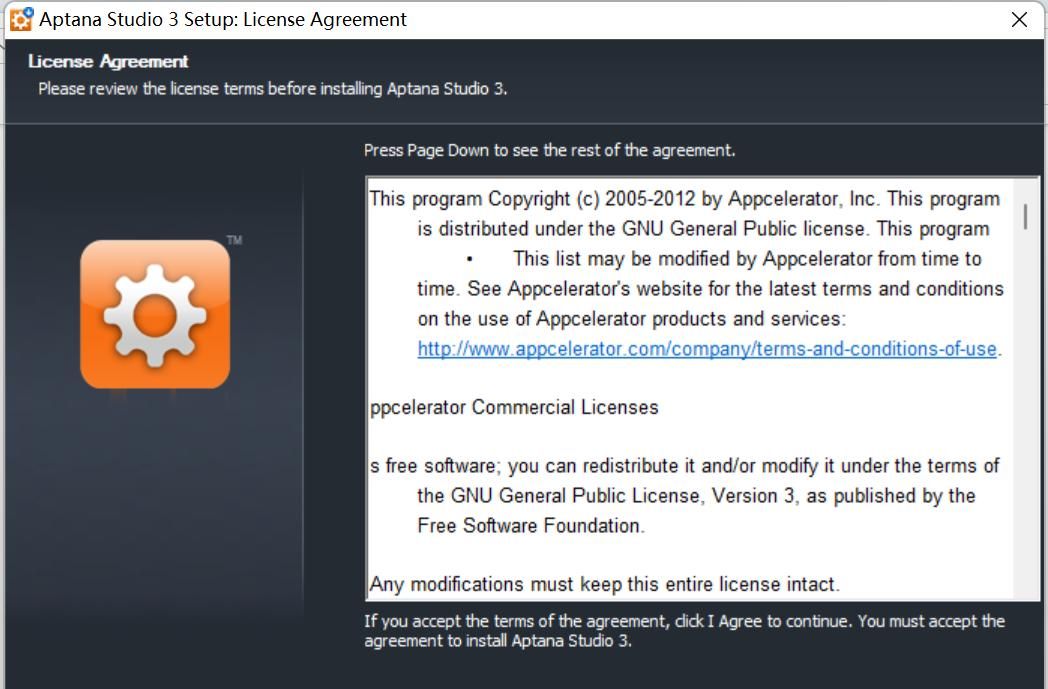Click the 'Free Software Foundation.' line
Image resolution: width=1048 pixels, height=689 pixels.
coord(531,525)
